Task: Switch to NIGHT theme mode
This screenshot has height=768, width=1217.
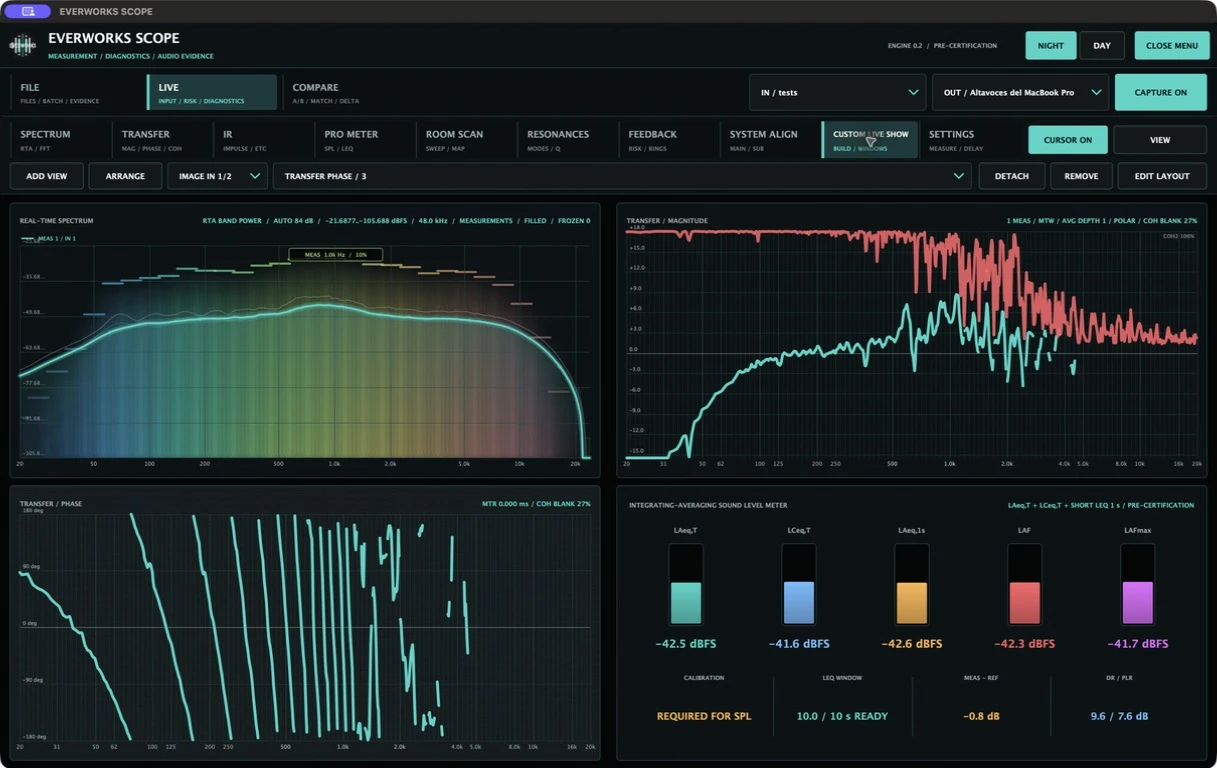Action: pyautogui.click(x=1051, y=46)
